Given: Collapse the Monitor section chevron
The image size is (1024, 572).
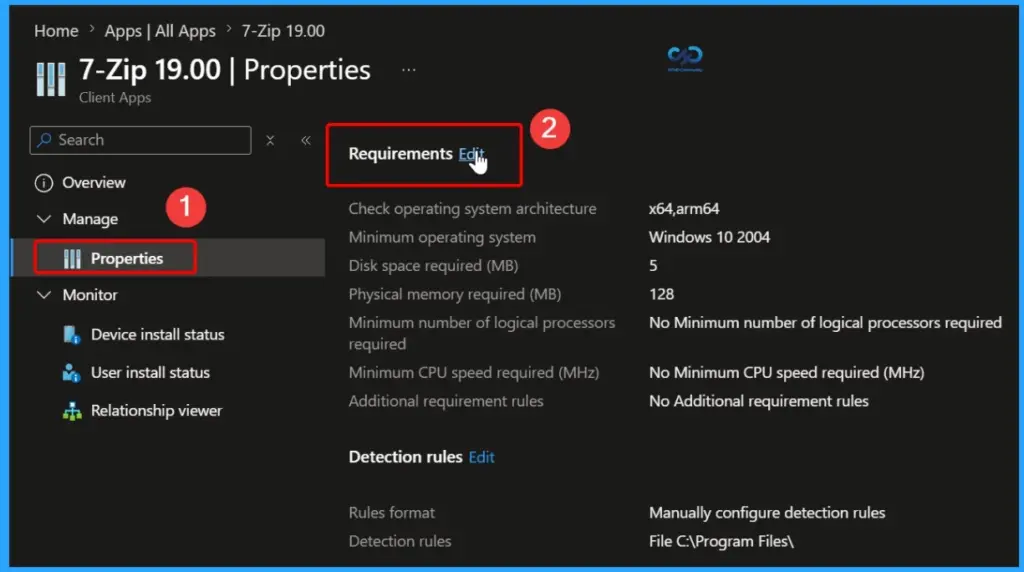Looking at the screenshot, I should click(44, 294).
